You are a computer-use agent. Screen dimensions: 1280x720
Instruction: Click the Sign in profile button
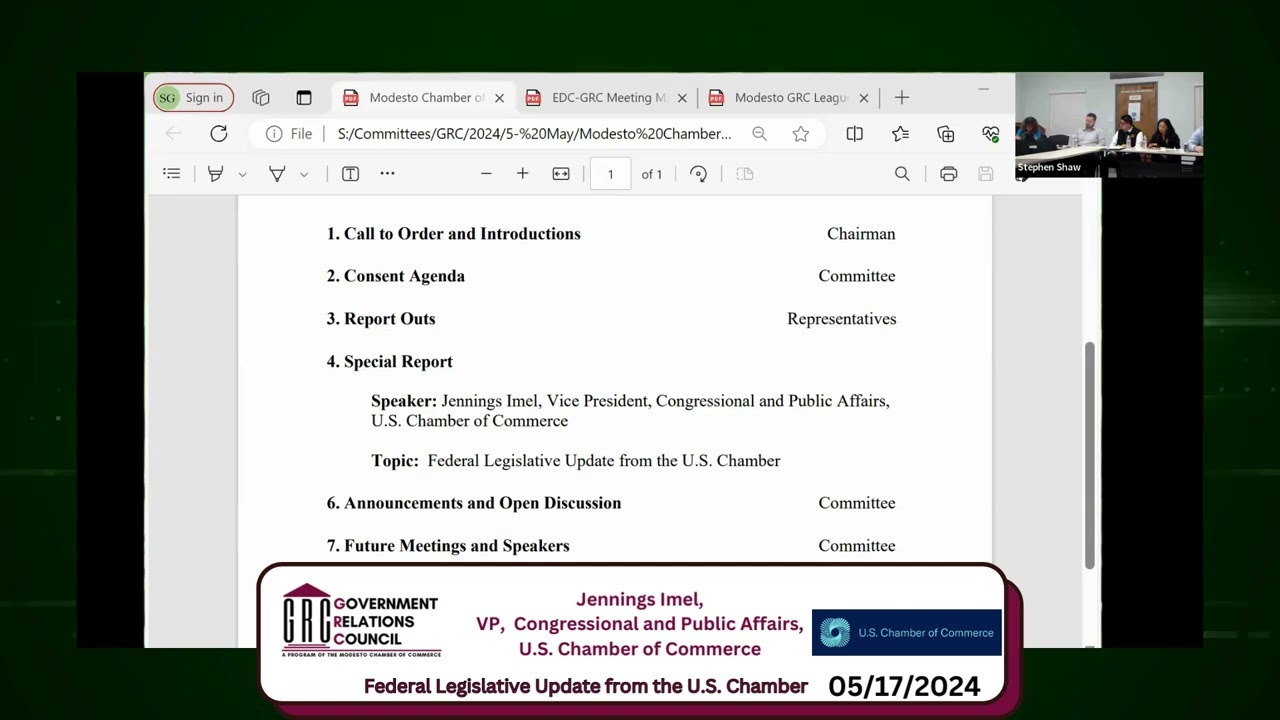(193, 97)
